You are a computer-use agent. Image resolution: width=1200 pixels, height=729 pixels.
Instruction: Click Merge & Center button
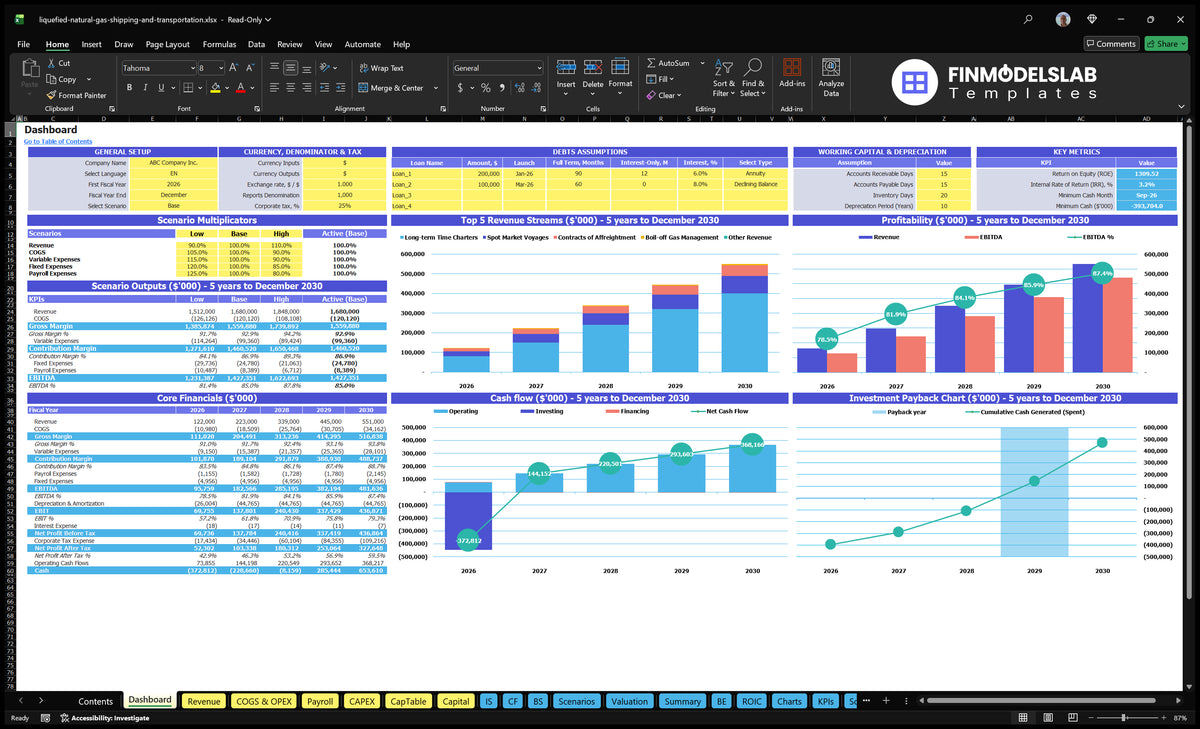pyautogui.click(x=390, y=88)
